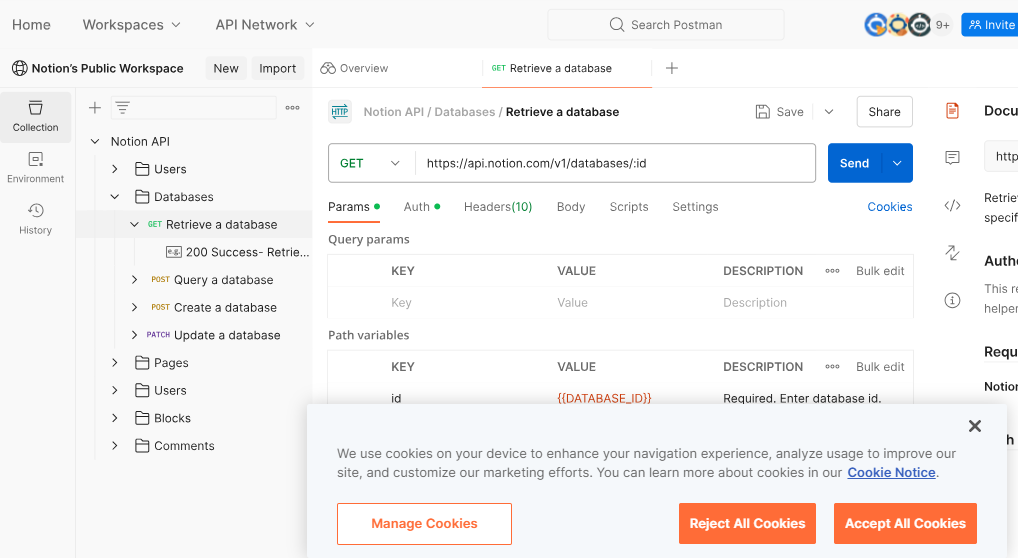The image size is (1018, 558).
Task: Click the HTTP request type icon
Action: (340, 112)
